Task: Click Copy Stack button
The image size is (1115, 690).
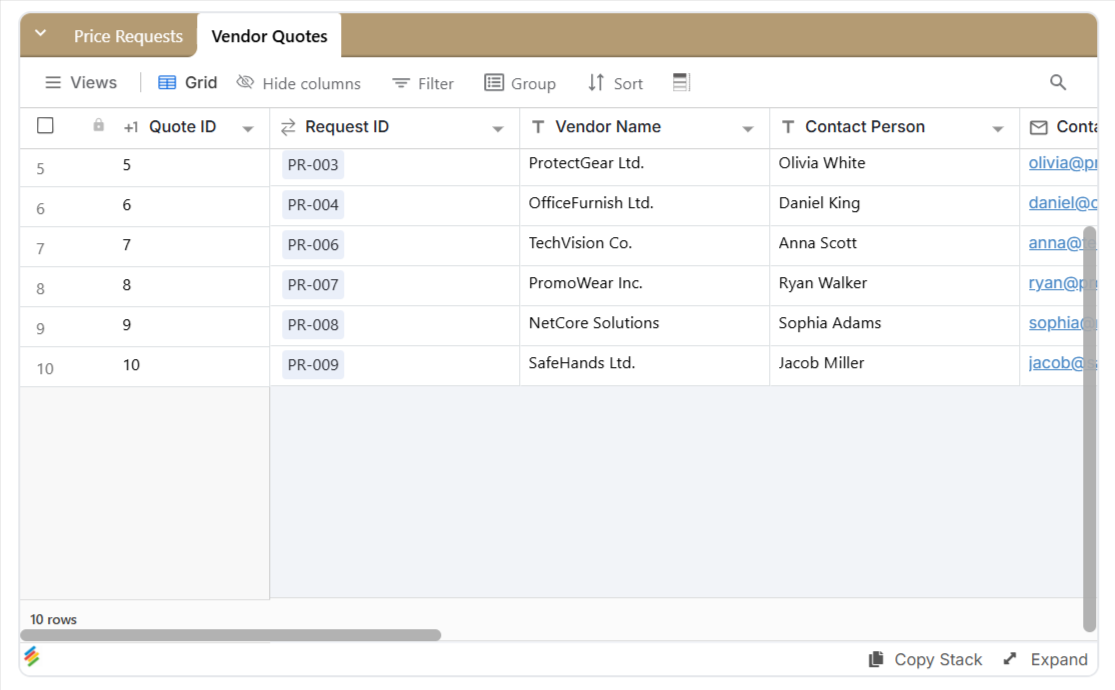Action: pos(925,659)
